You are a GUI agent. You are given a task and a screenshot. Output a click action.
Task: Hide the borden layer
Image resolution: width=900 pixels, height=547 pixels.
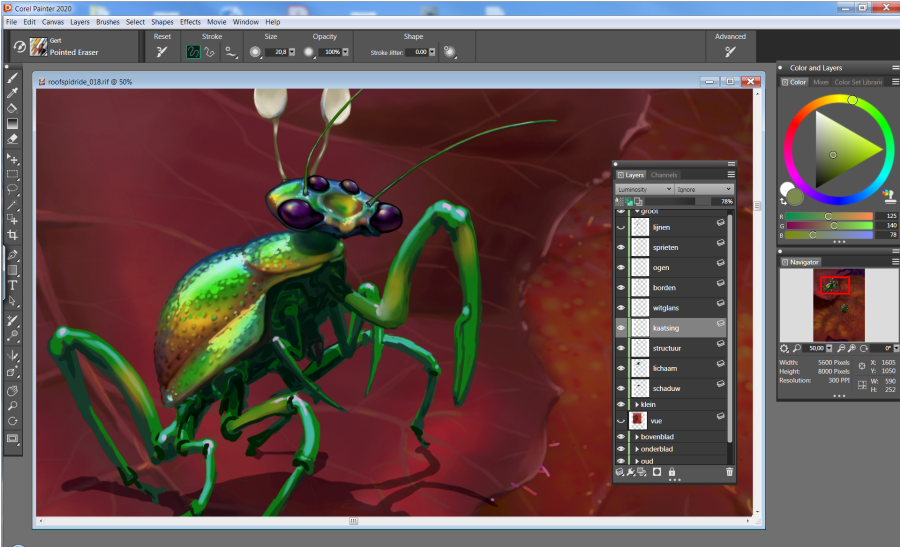(x=620, y=288)
